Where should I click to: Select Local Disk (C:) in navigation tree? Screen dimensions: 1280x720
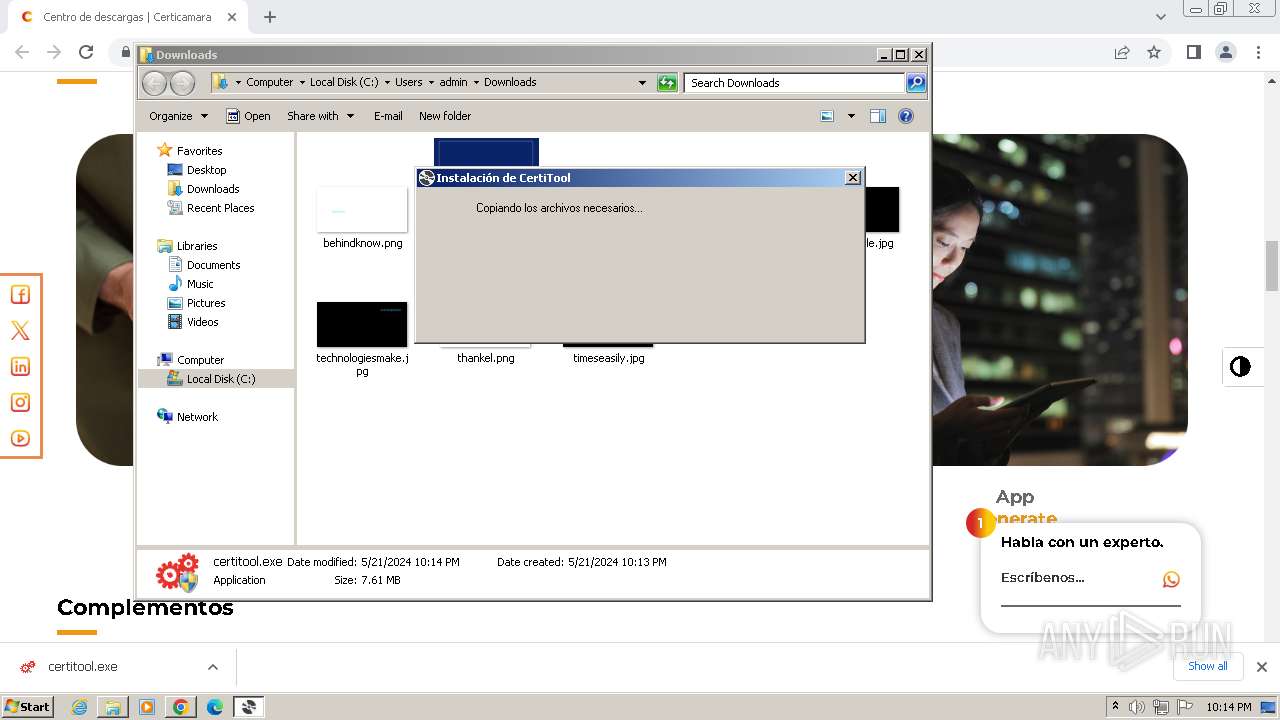(220, 379)
